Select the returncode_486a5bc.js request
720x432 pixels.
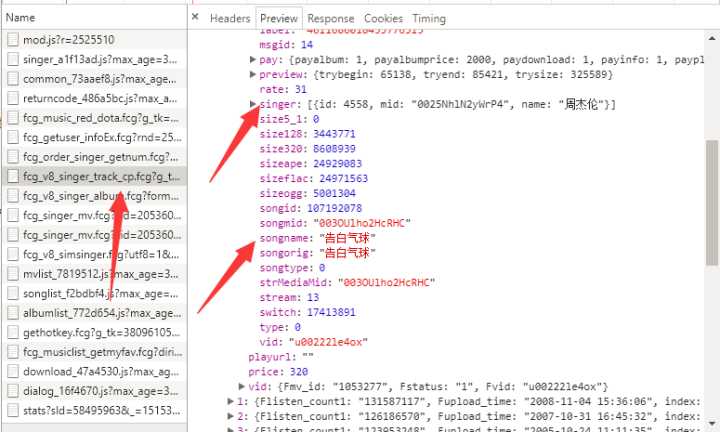tap(94, 98)
